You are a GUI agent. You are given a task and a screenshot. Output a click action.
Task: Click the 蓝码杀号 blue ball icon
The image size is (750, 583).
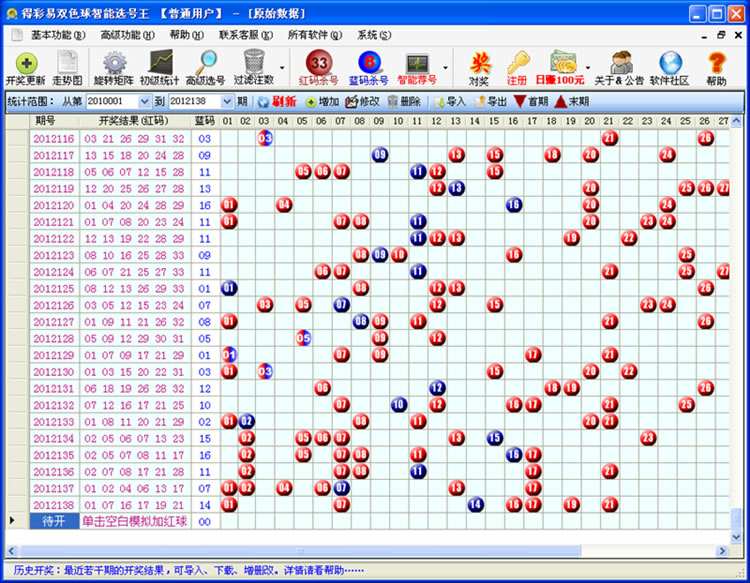coord(368,68)
